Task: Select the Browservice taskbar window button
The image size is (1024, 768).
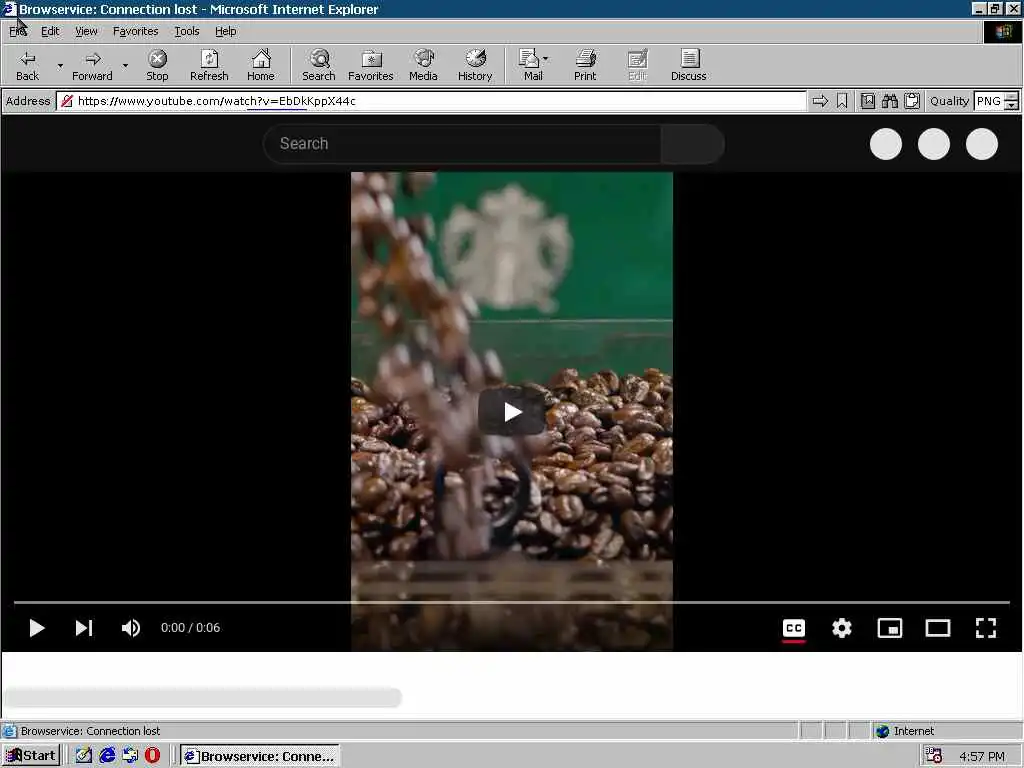Action: [x=260, y=756]
